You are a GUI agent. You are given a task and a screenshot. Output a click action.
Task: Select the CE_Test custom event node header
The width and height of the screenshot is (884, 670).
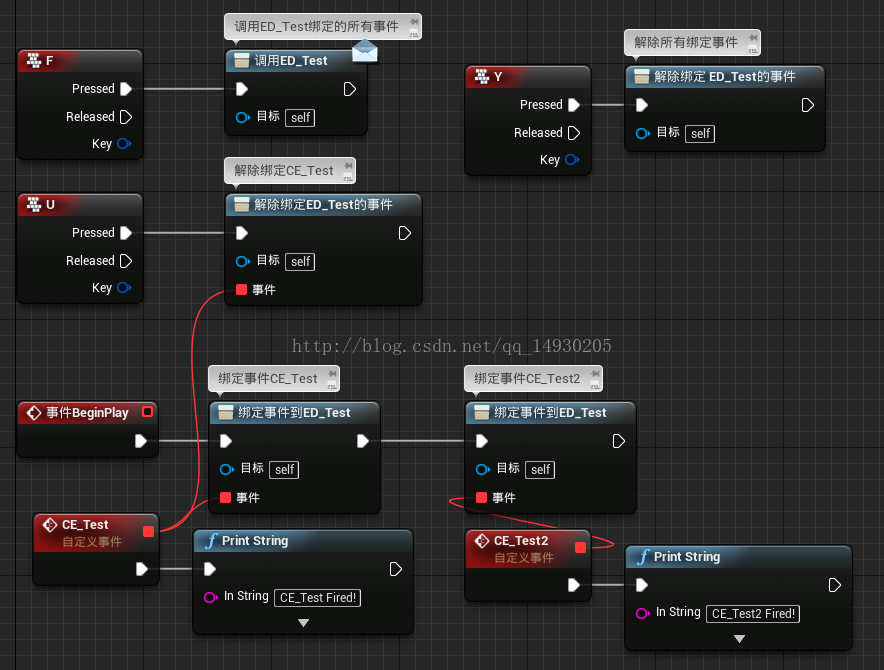click(x=85, y=524)
